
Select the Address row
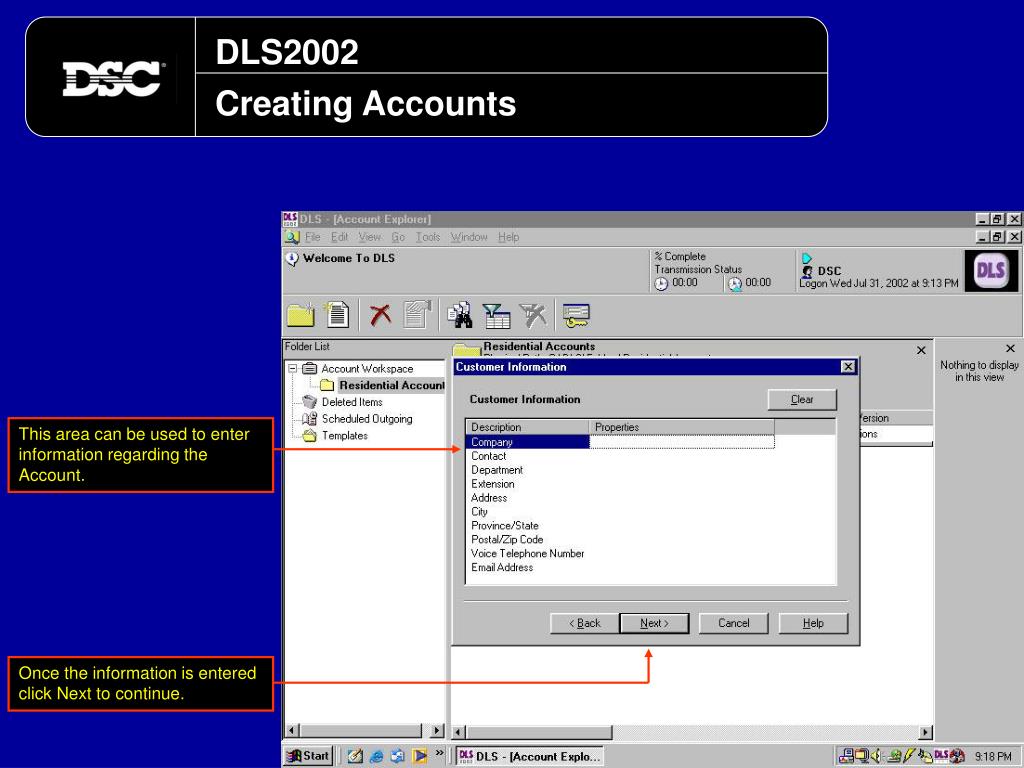tap(489, 498)
